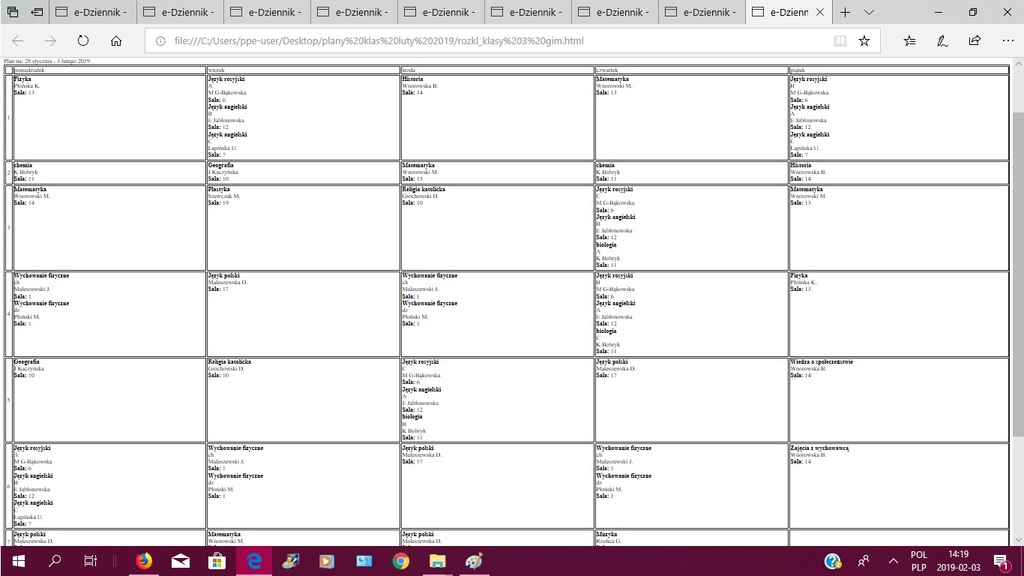Set these tabs aside

click(x=37, y=12)
